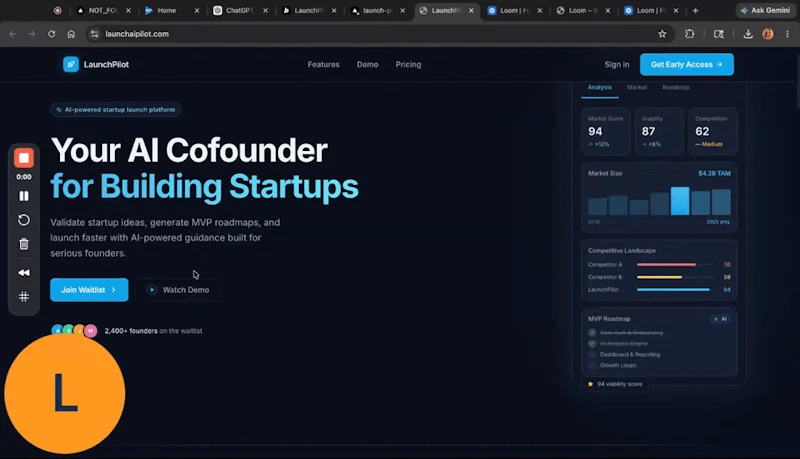Click the AI badge in the MVP Roadmap card
Screen dimensions: 800x459
(721, 319)
